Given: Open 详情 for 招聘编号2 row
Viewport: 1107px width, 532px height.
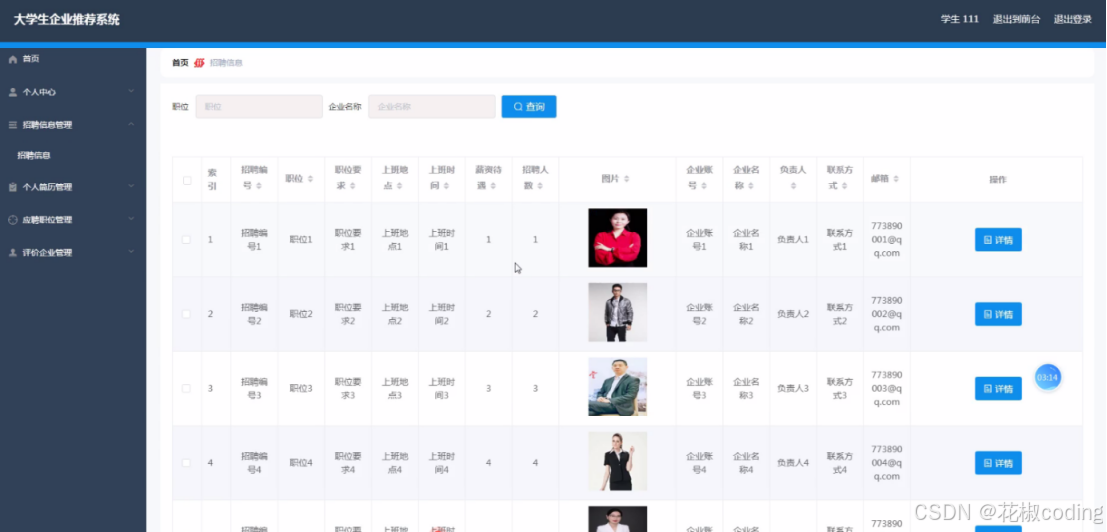Looking at the screenshot, I should coord(998,314).
